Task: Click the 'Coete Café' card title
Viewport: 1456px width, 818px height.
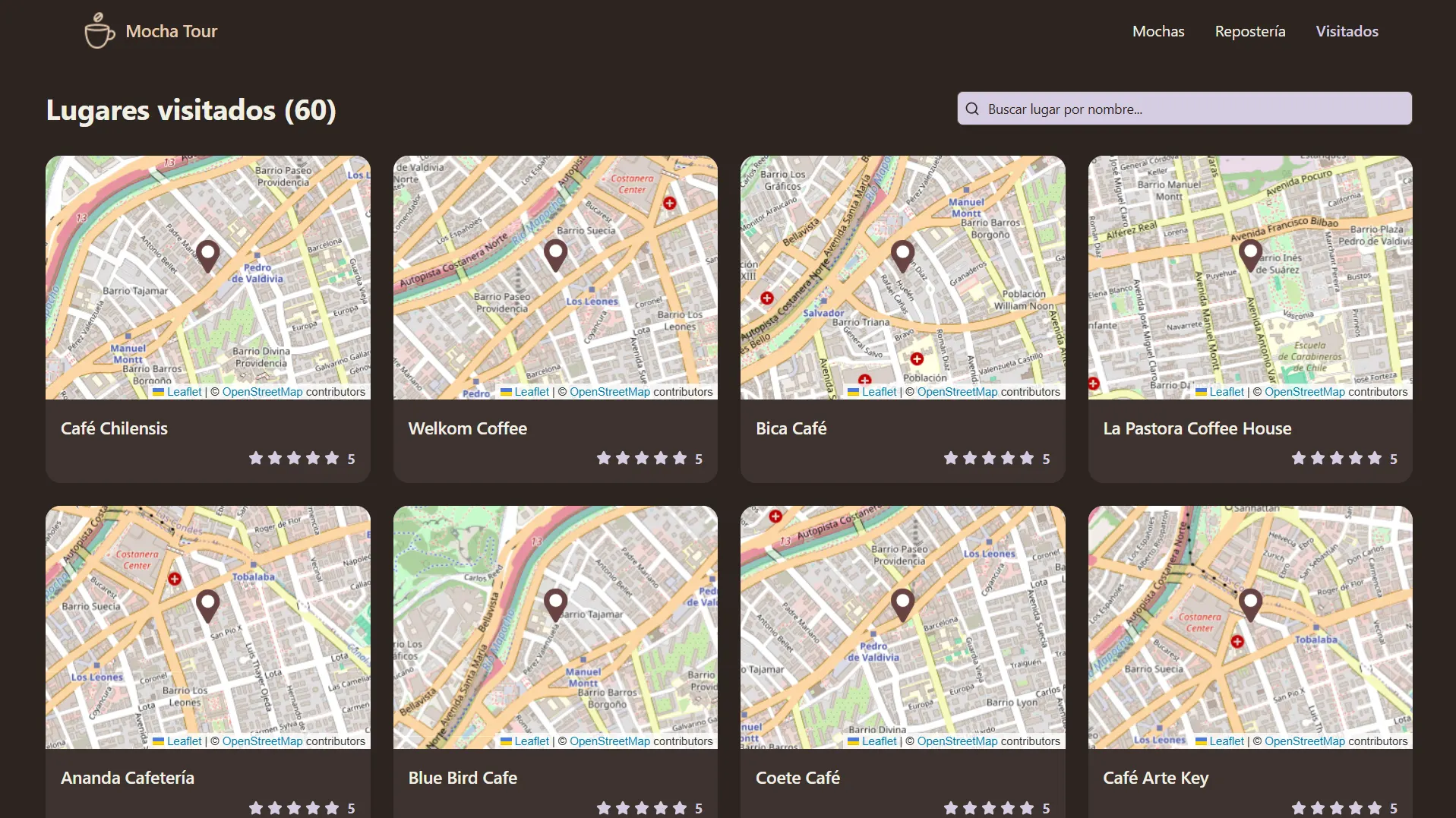Action: click(797, 778)
